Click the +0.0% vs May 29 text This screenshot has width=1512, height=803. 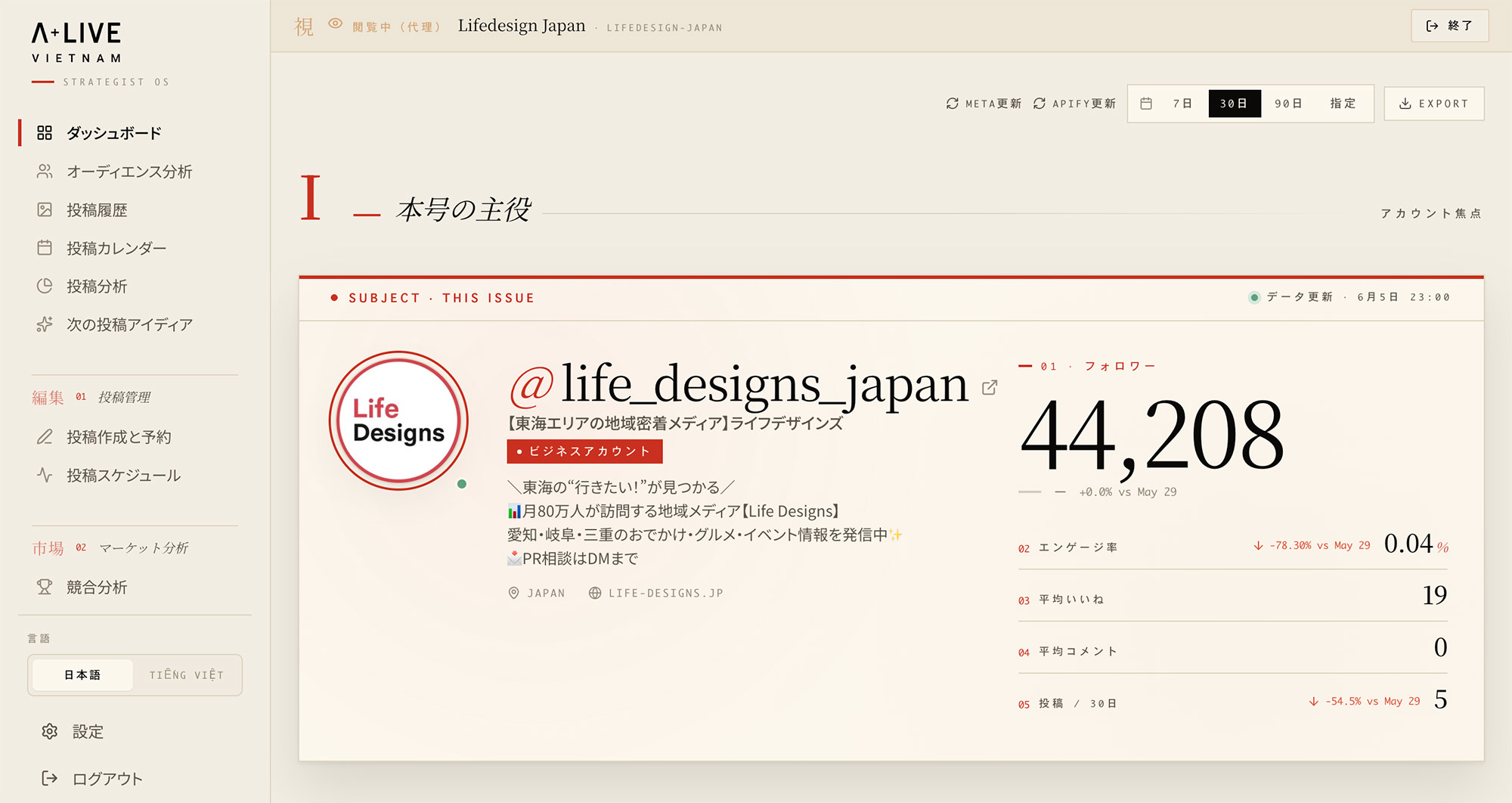[1128, 491]
